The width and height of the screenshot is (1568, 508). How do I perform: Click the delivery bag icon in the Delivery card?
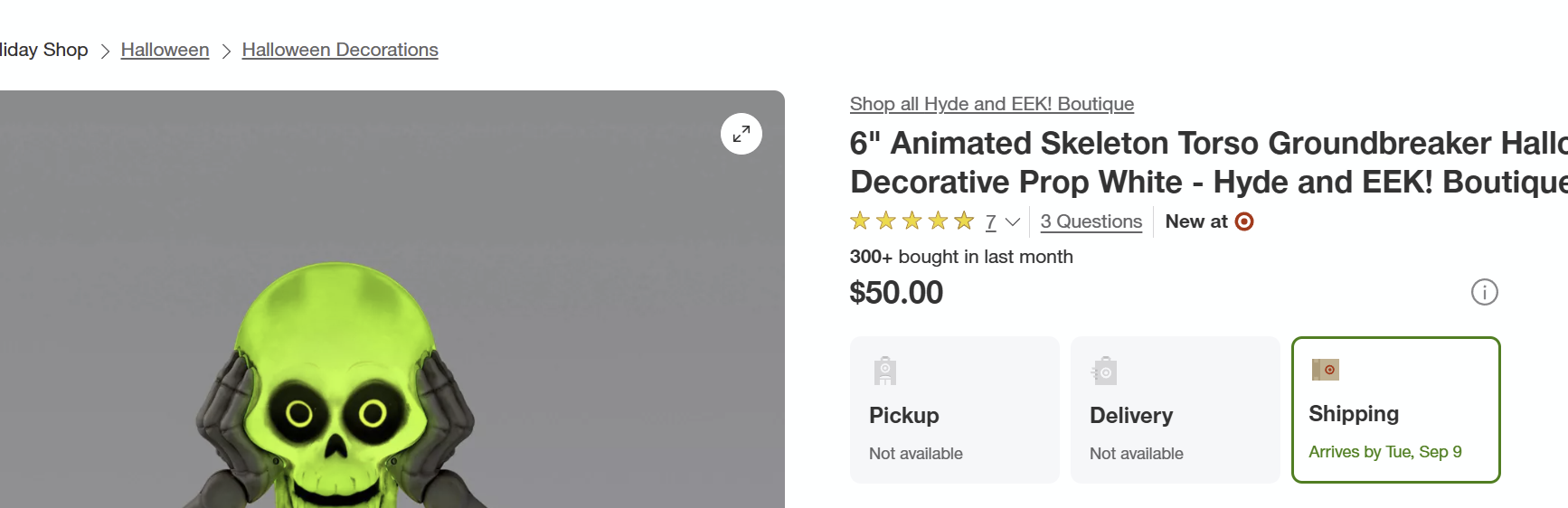pos(1104,371)
